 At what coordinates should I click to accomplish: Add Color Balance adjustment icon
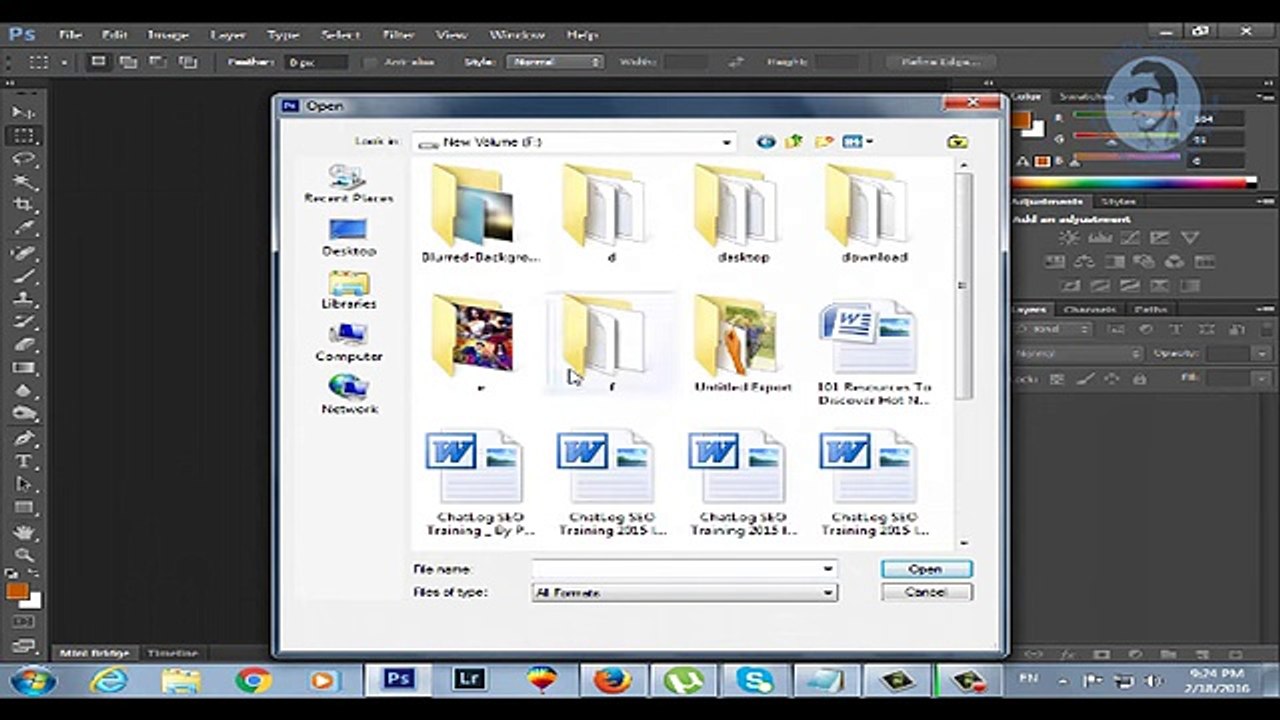[x=1084, y=262]
